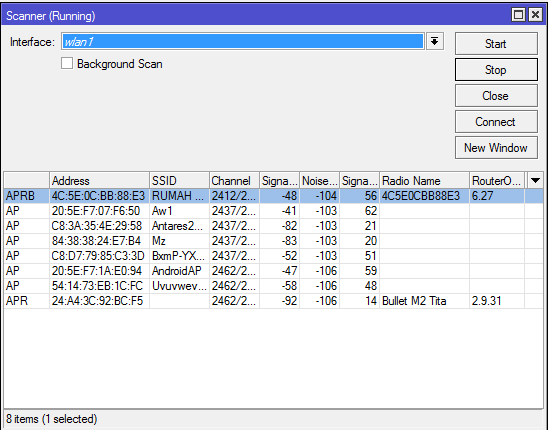Select row with address 54:14:73:EB:1C:FC
Viewport: 548px width, 430px height.
(273, 286)
